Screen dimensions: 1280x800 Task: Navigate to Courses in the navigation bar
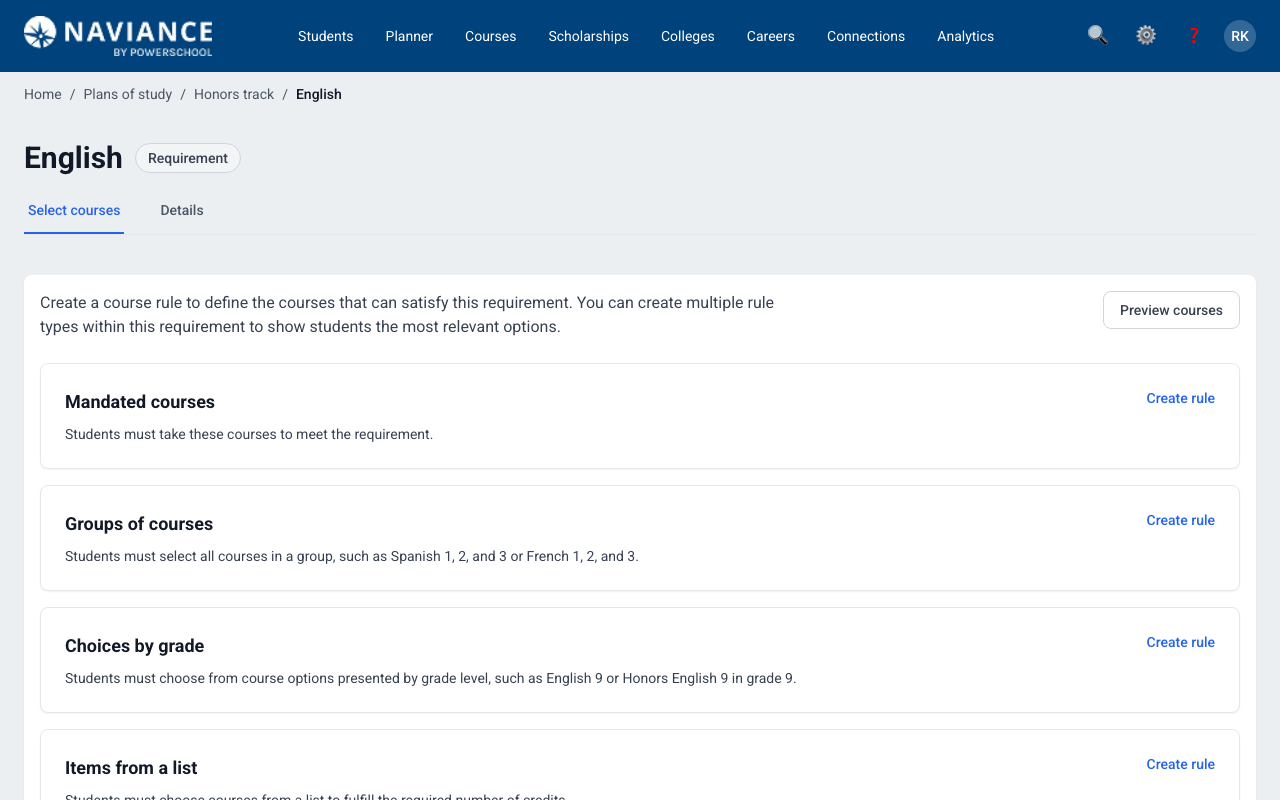coord(490,36)
